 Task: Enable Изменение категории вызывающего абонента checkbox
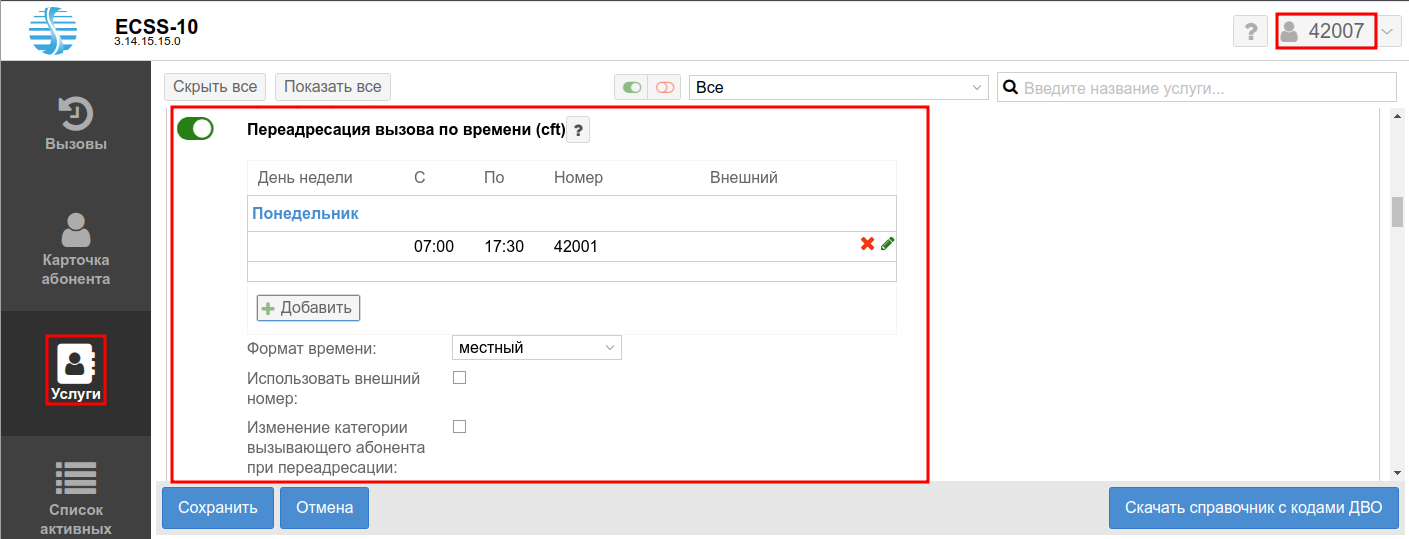460,427
